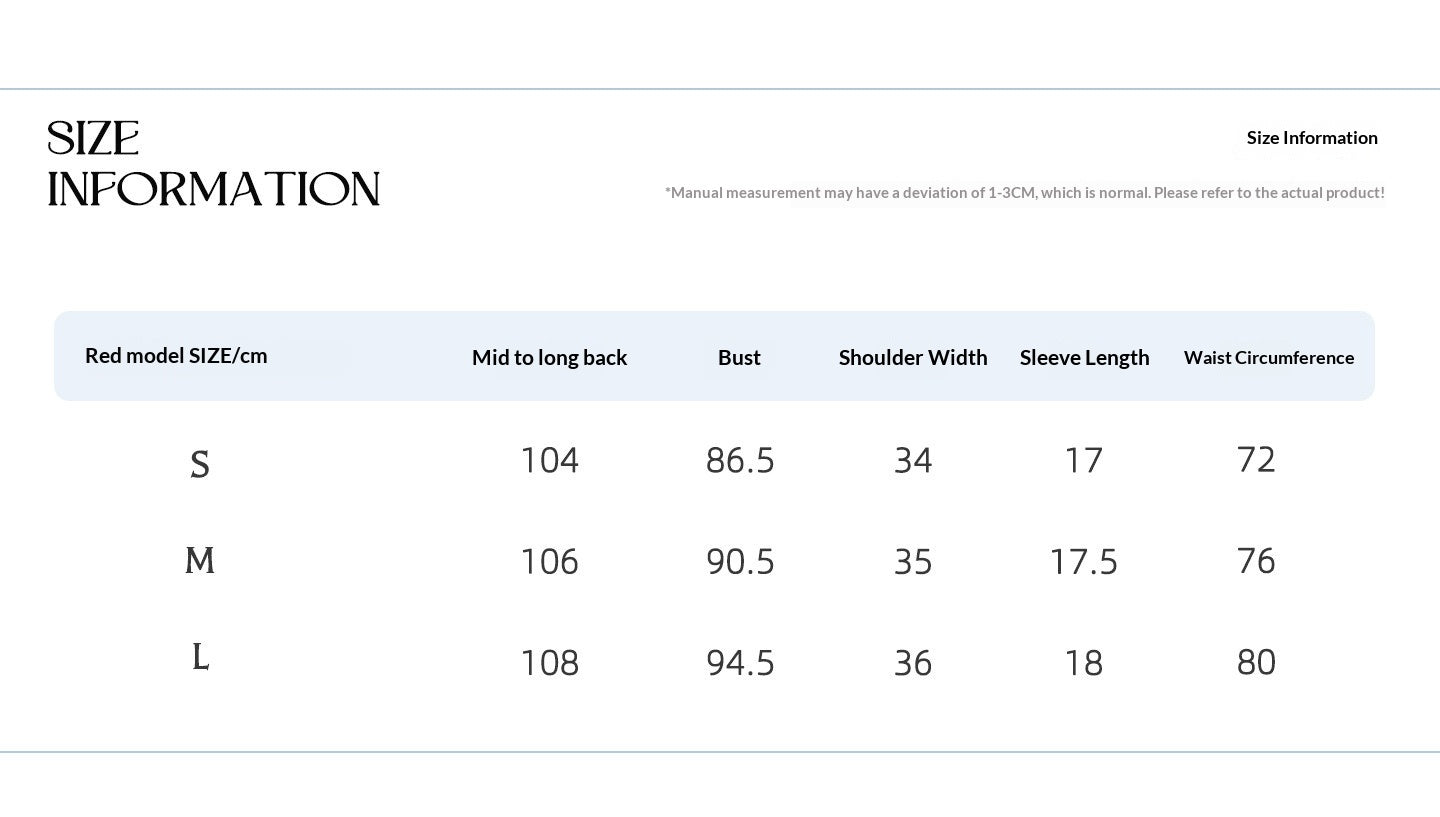1440x817 pixels.
Task: Click the Waist Circumference column header
Action: [1269, 358]
